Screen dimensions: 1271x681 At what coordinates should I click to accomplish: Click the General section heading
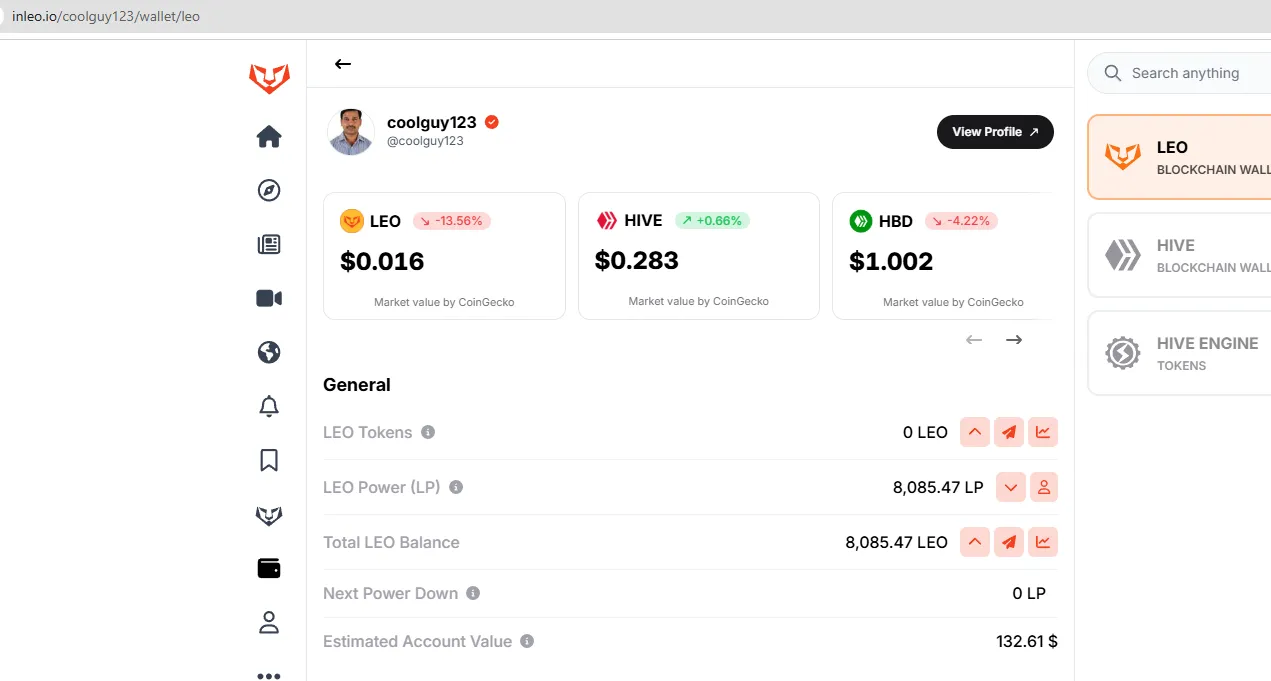[357, 385]
